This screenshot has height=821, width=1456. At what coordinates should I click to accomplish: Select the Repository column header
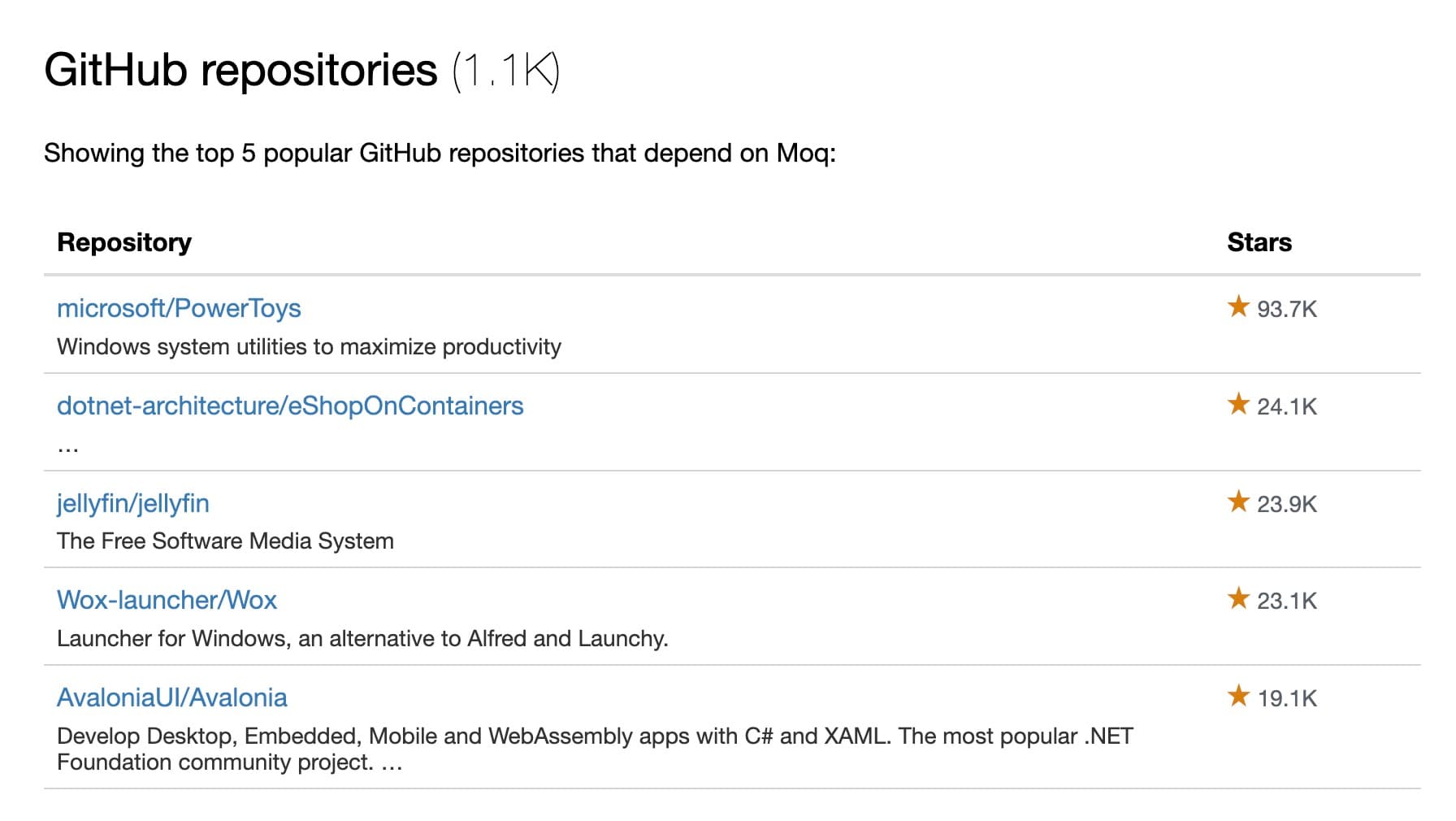(x=124, y=242)
